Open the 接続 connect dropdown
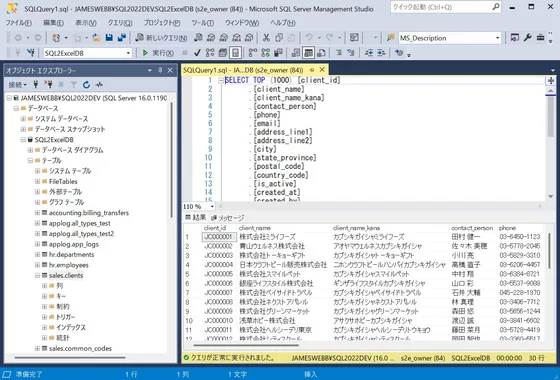Image resolution: width=560 pixels, height=380 pixels. pyautogui.click(x=18, y=85)
